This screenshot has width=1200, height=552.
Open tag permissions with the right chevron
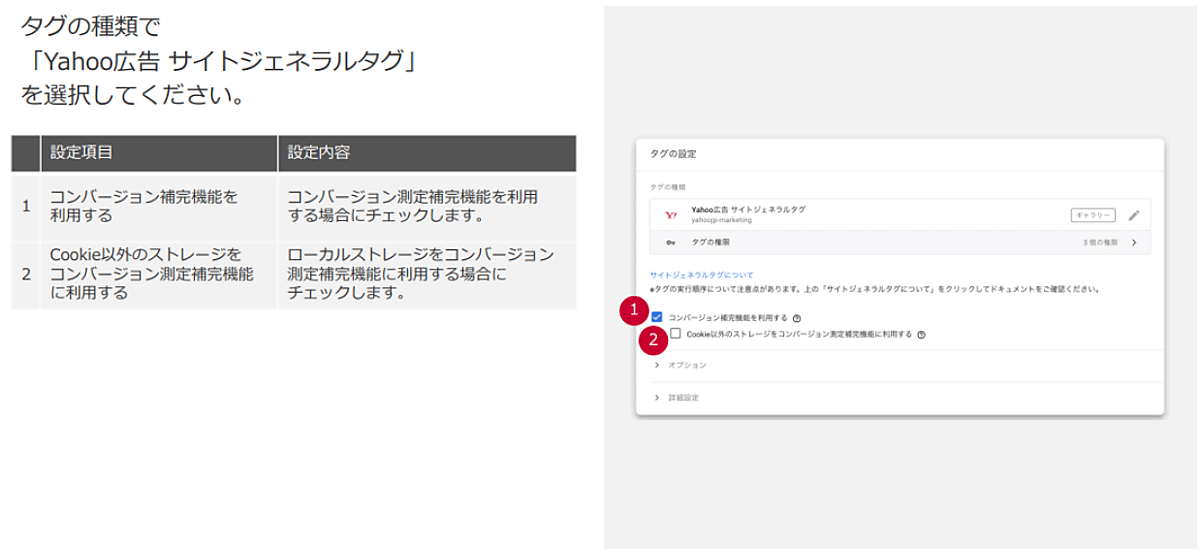[x=1134, y=242]
